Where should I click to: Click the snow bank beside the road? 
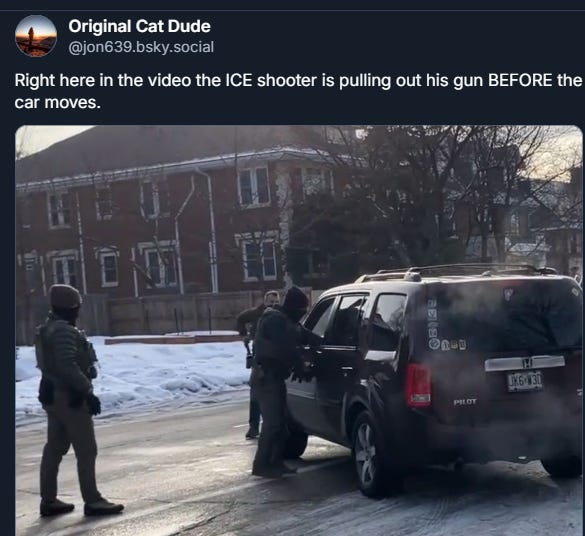(134, 371)
